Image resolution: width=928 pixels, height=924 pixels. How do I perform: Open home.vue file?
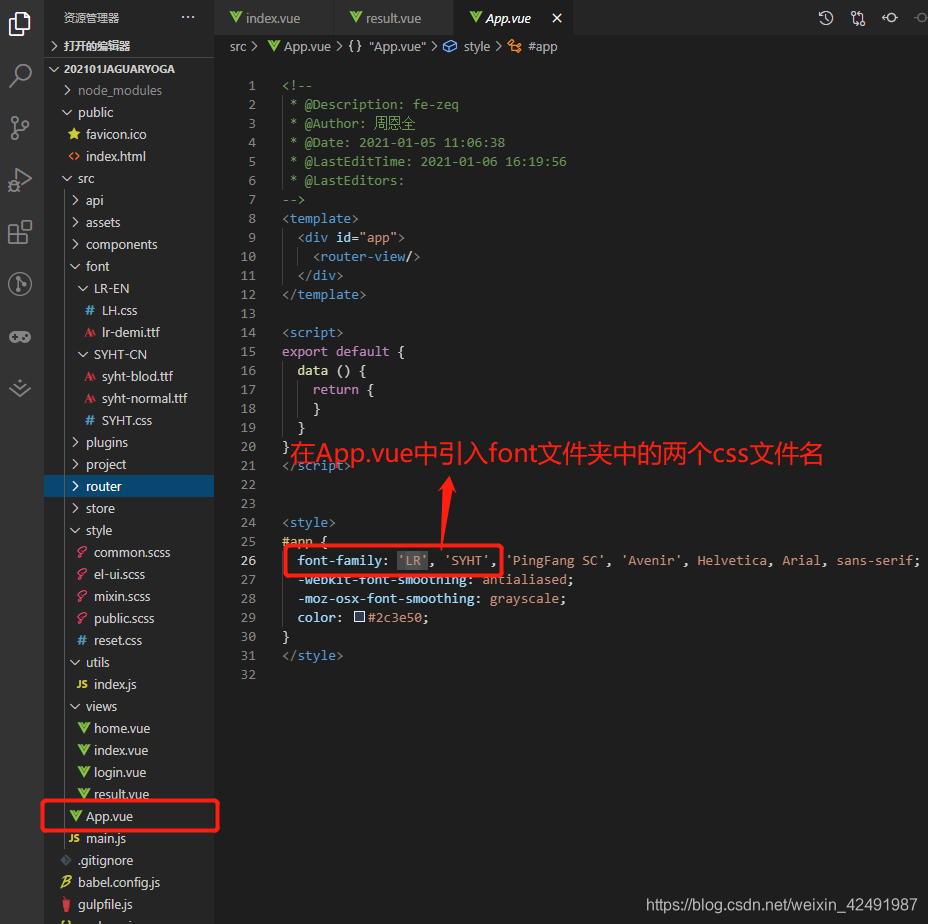128,728
